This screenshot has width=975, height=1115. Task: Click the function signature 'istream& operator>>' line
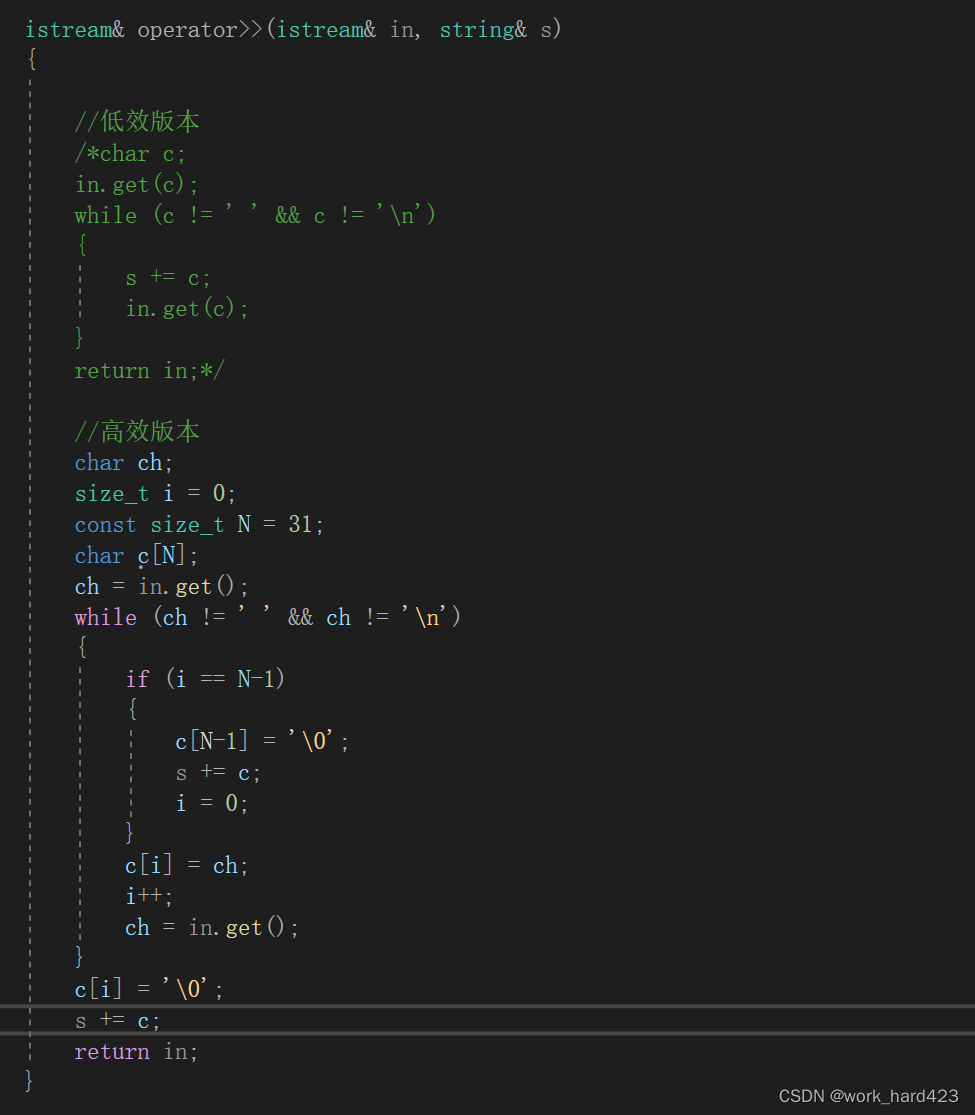pyautogui.click(x=293, y=30)
